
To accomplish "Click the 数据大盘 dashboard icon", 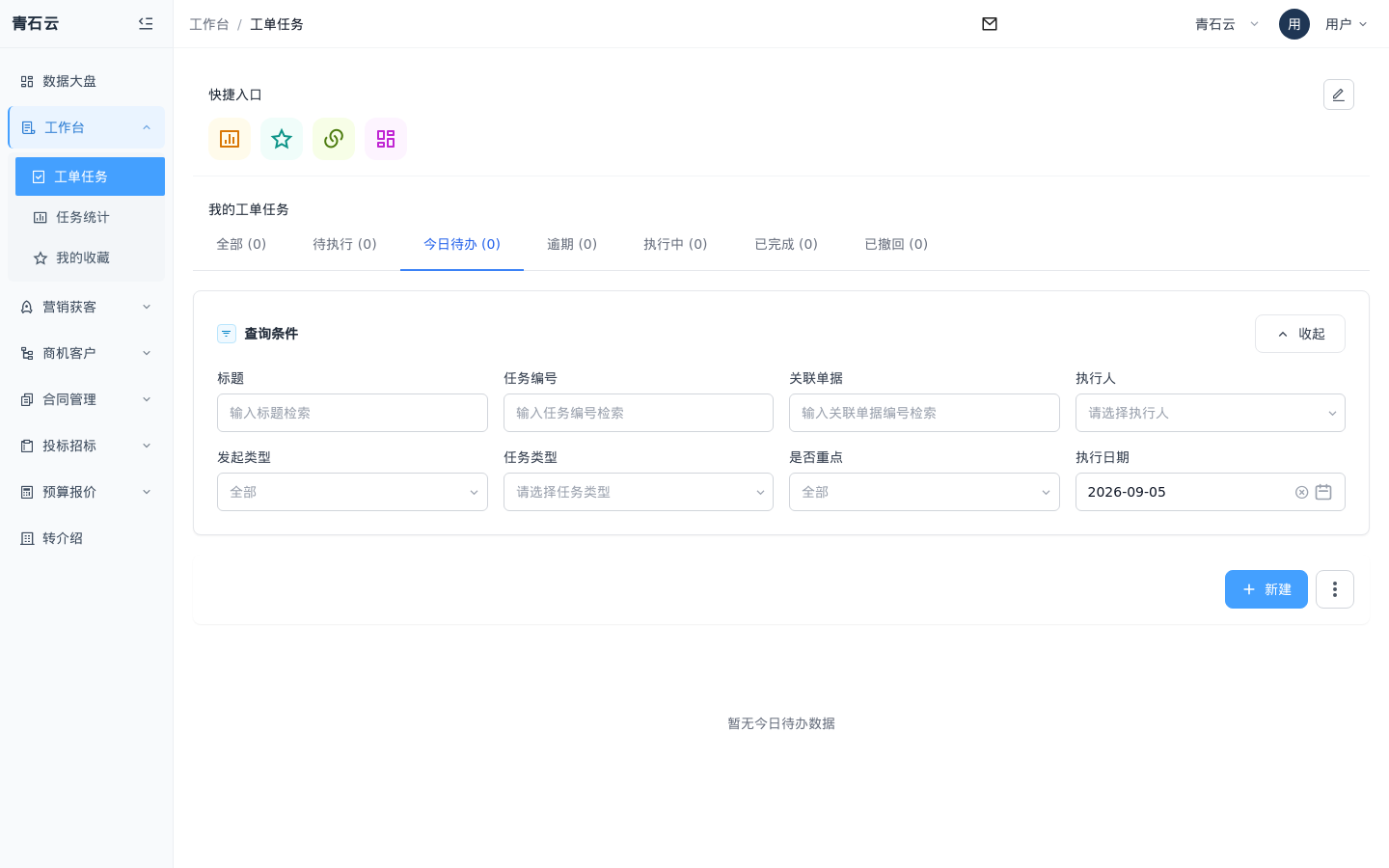I will click(x=27, y=81).
